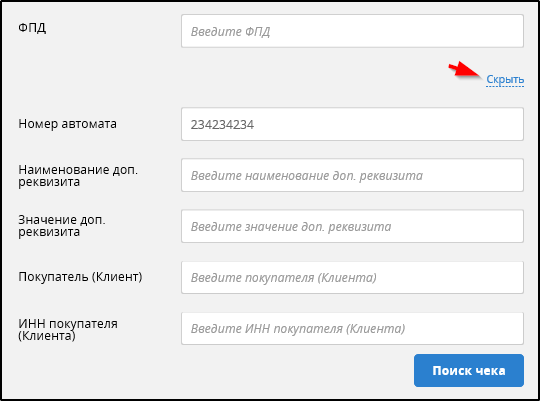Click the ИНН покупателя (Клиента) label
The height and width of the screenshot is (401, 540).
(x=68, y=329)
